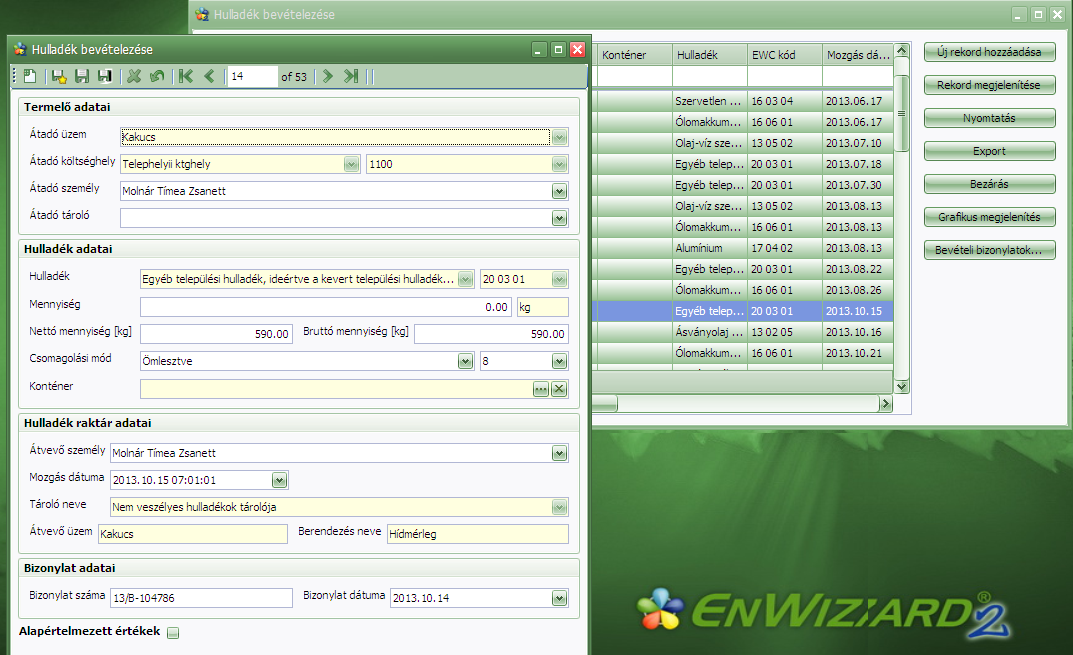Sort table by the EWC kód column header
This screenshot has width=1073, height=655.
point(785,55)
